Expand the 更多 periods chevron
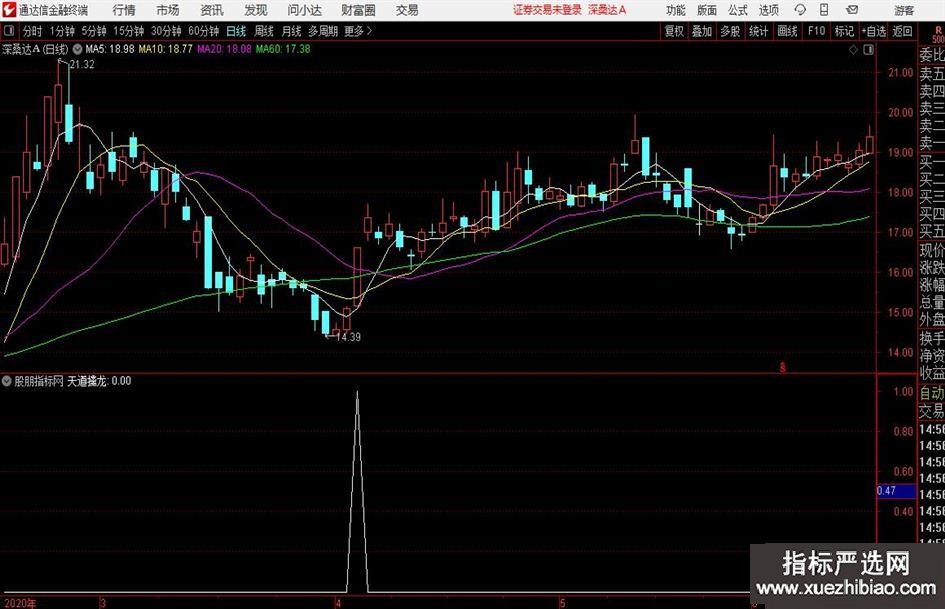The image size is (945, 609). (x=369, y=31)
